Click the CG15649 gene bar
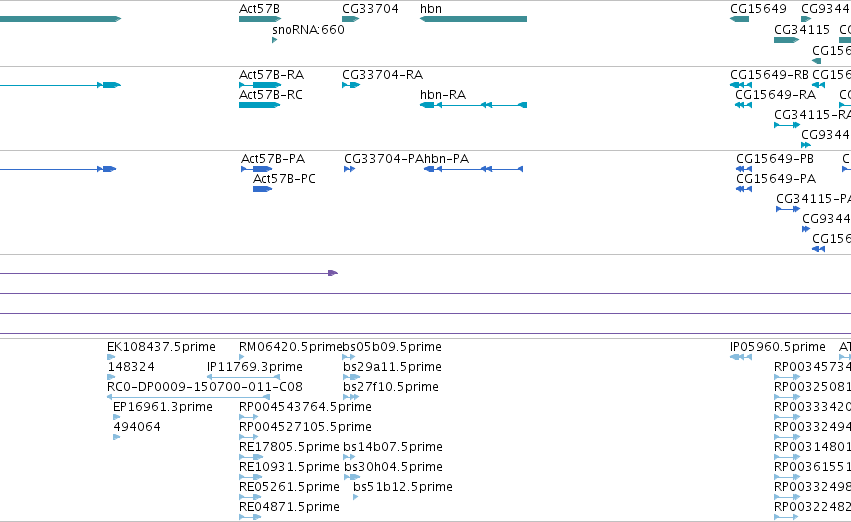The image size is (851, 522). (x=739, y=19)
